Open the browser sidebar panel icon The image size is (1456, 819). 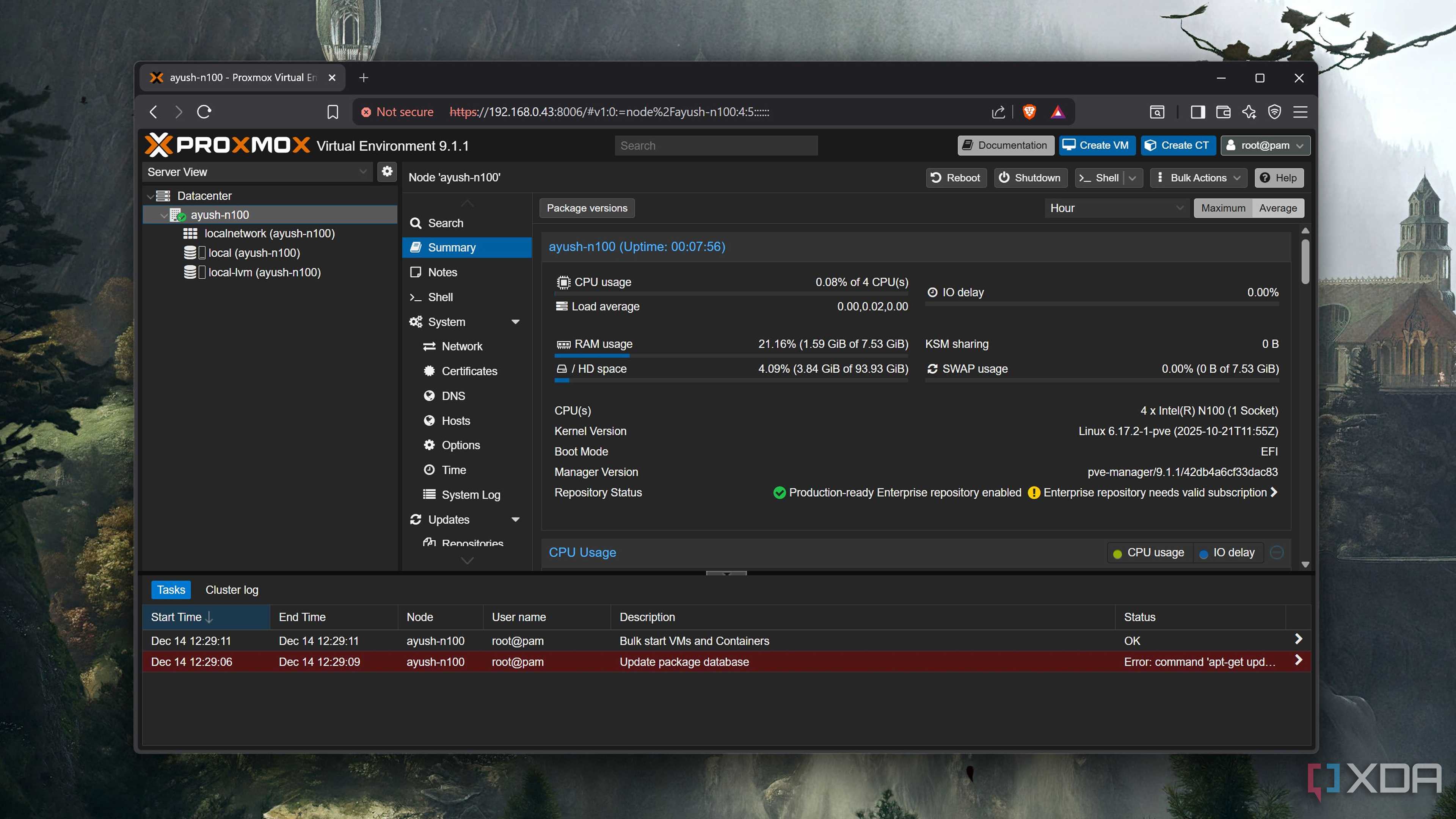[x=1197, y=112]
